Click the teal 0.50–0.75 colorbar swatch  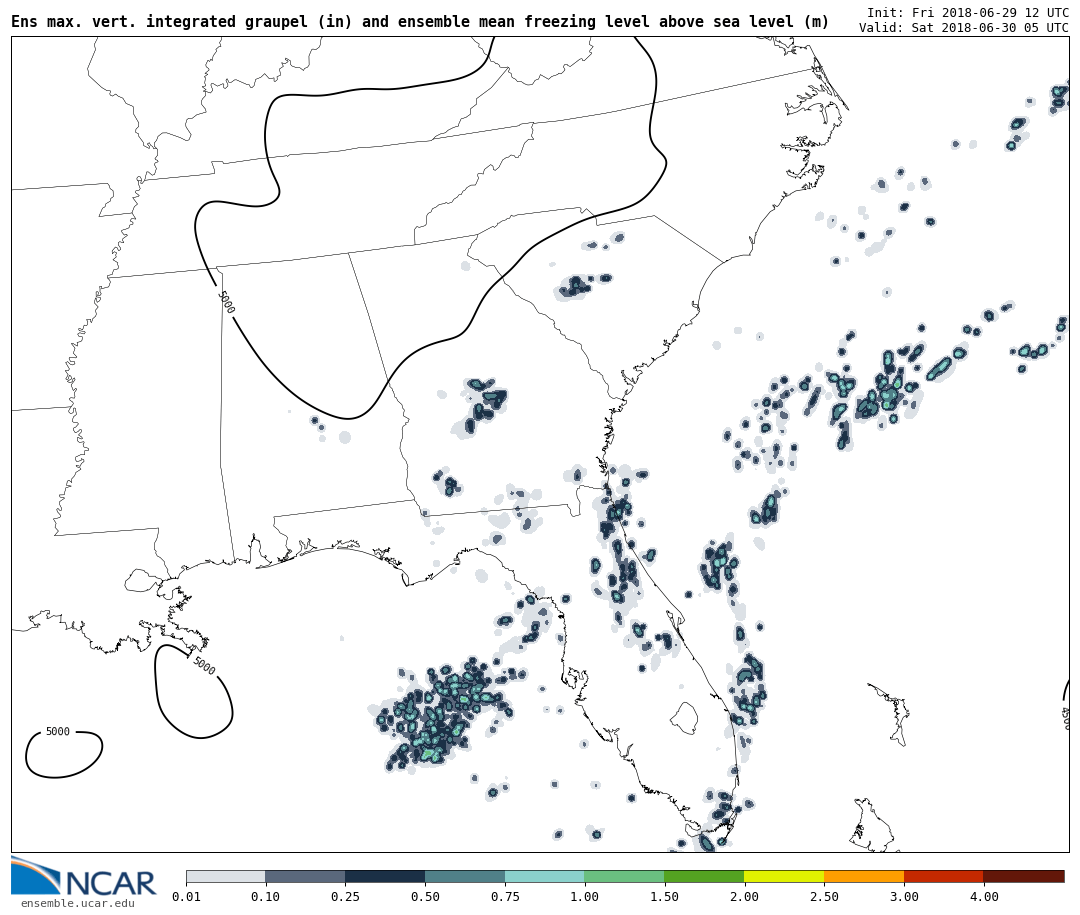[x=465, y=876]
